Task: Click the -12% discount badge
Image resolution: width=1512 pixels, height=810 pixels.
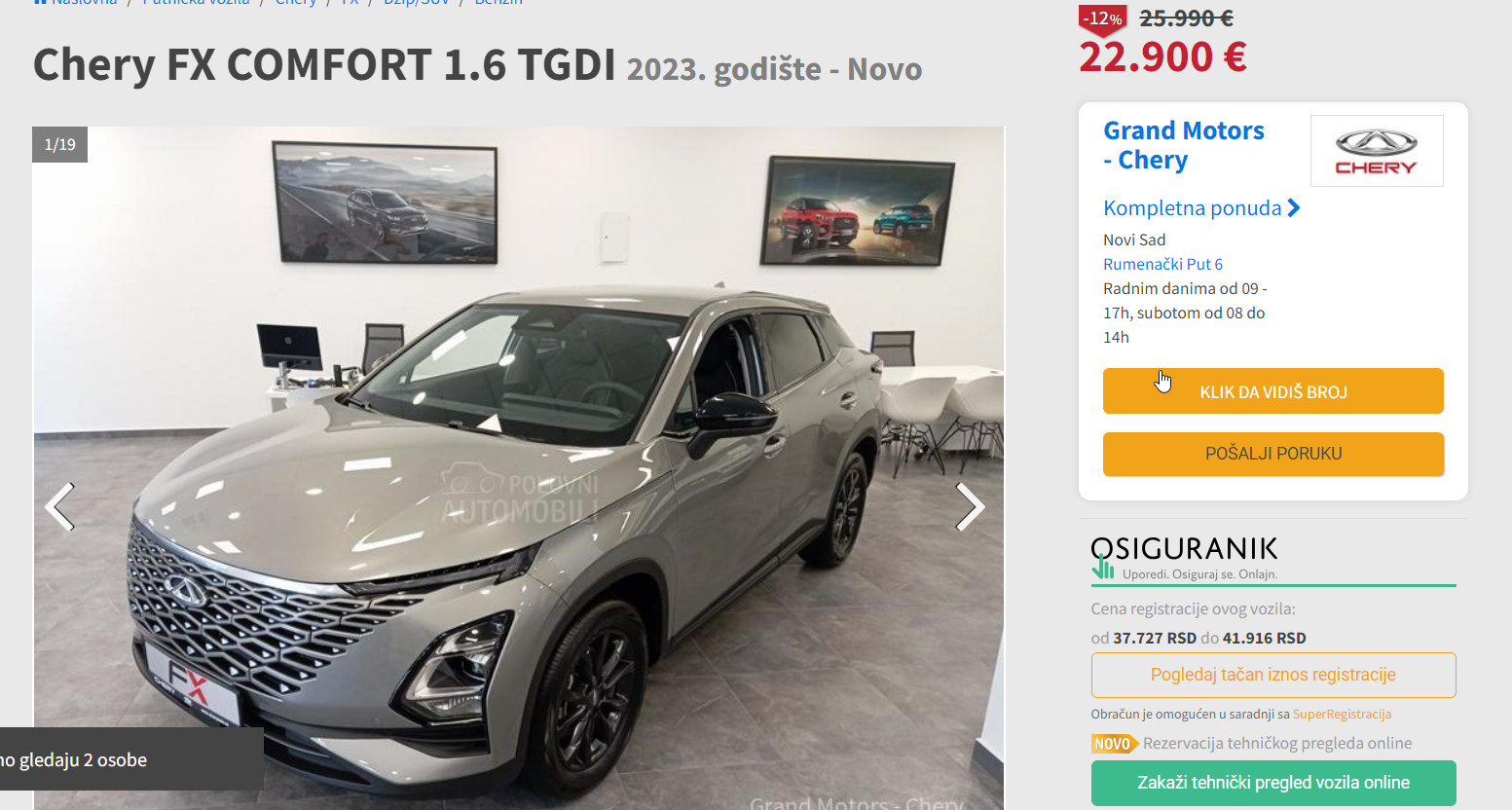Action: pyautogui.click(x=1102, y=19)
